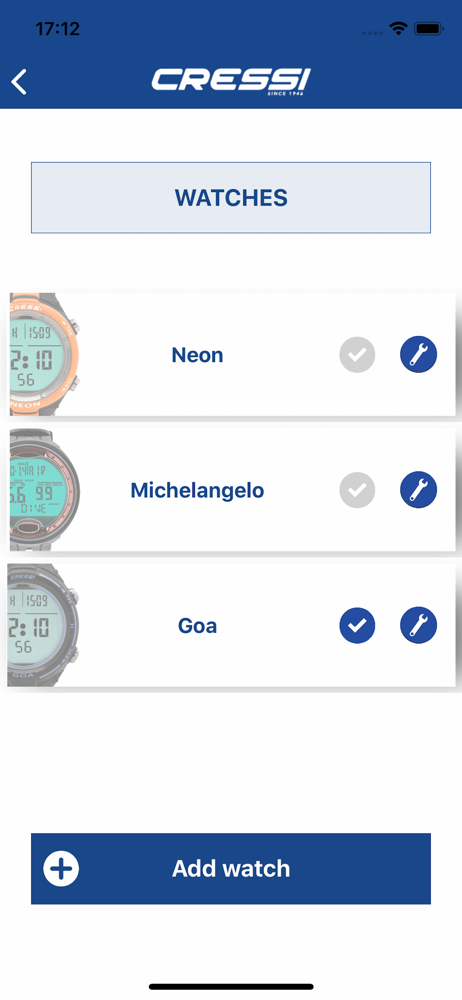Select the Goa watch name label
This screenshot has height=1000, width=462.
pos(198,626)
